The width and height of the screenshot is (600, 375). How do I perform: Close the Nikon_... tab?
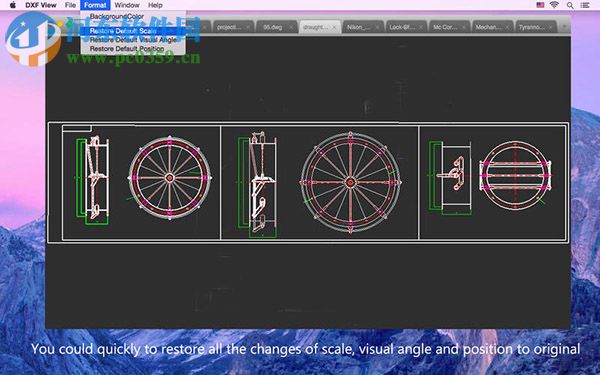click(377, 28)
